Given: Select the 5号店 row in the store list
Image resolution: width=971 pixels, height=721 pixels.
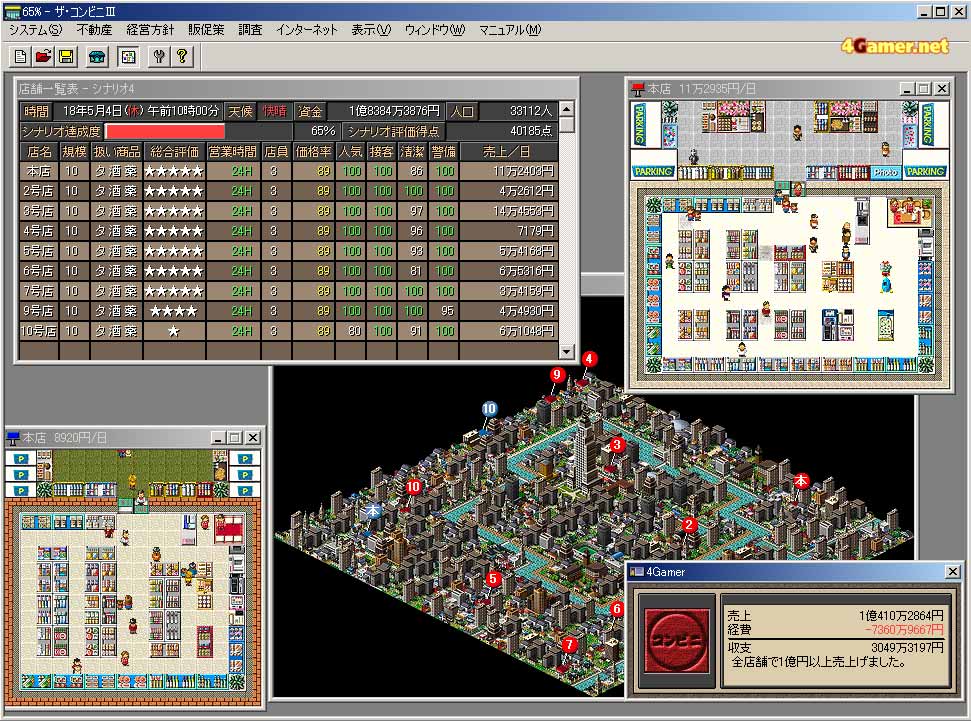Looking at the screenshot, I should point(289,251).
